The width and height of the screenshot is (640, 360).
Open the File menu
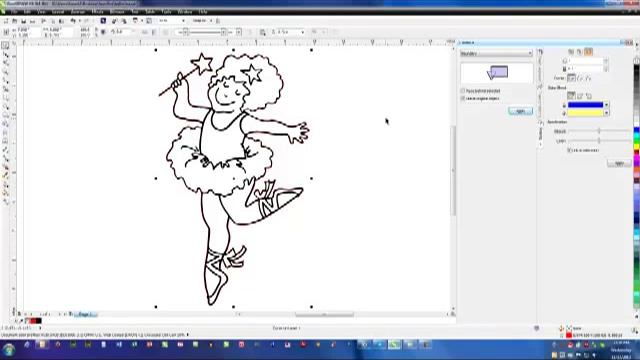[x=14, y=12]
